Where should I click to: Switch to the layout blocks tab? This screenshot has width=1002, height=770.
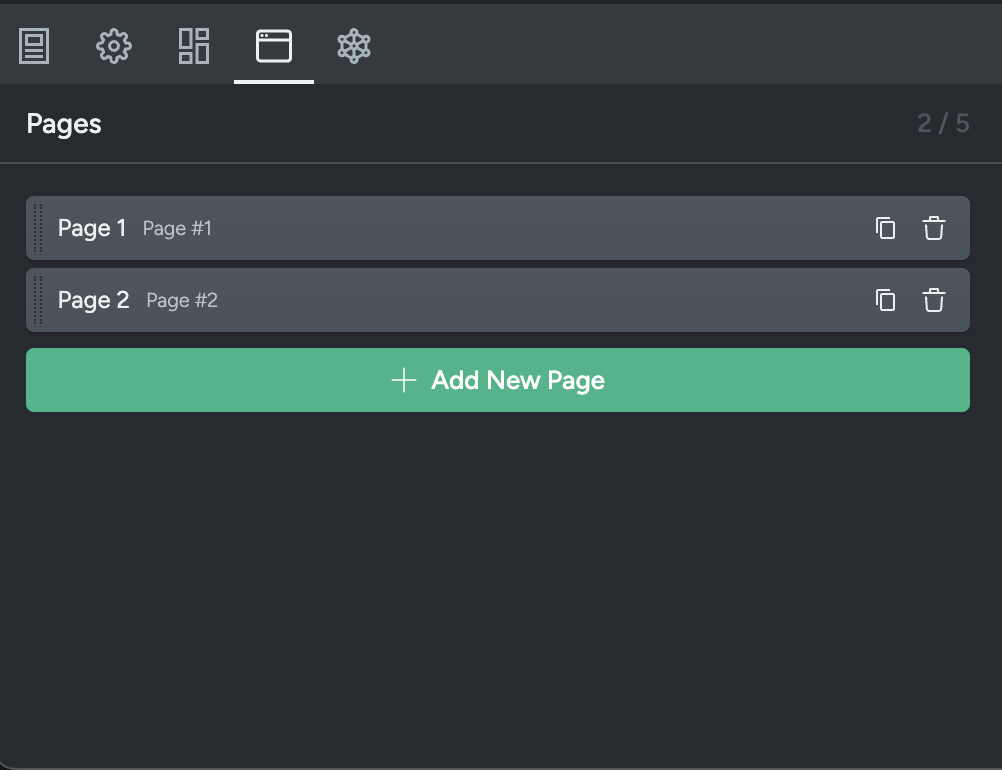(194, 46)
